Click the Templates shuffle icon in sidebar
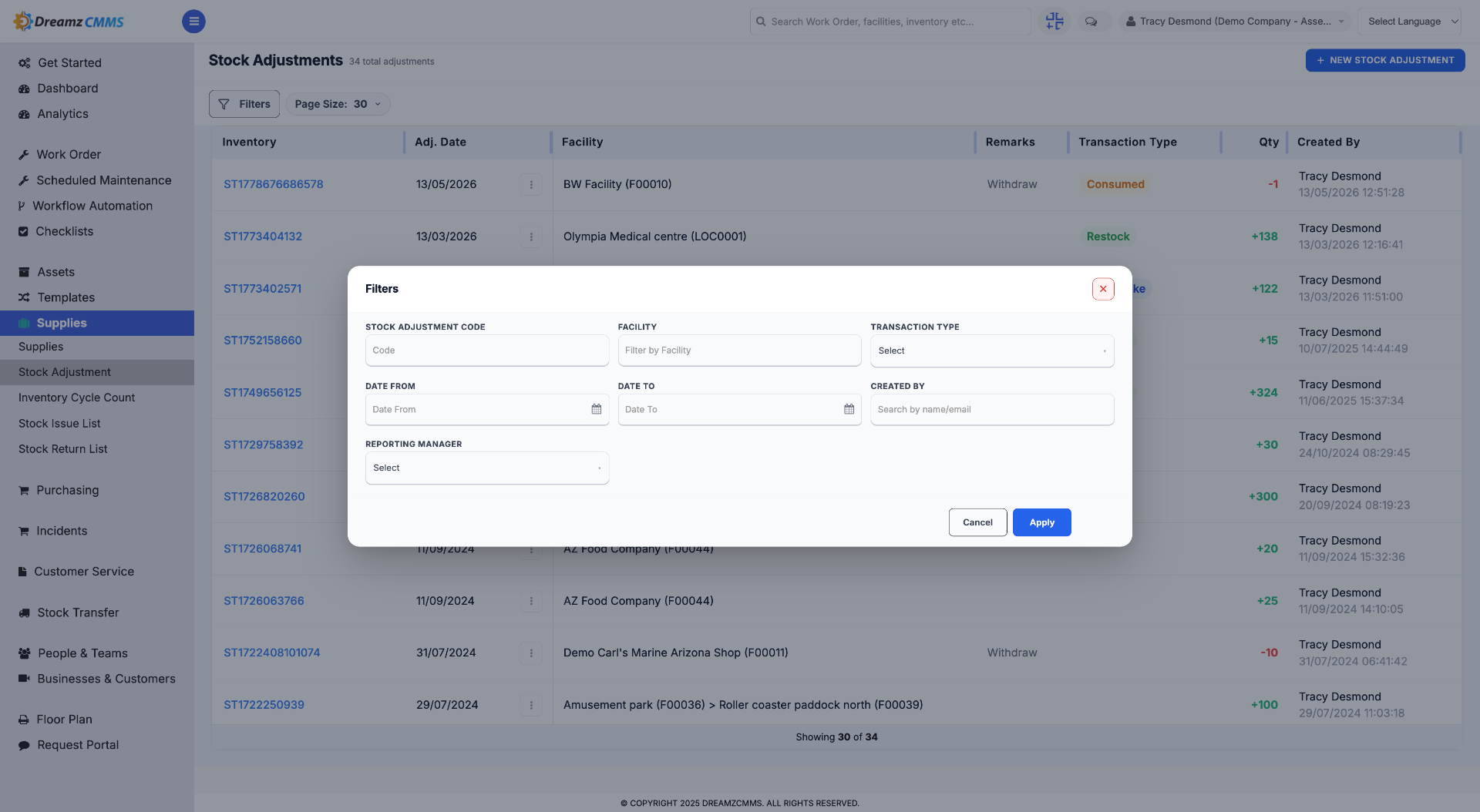Viewport: 1480px width, 812px height. (24, 298)
